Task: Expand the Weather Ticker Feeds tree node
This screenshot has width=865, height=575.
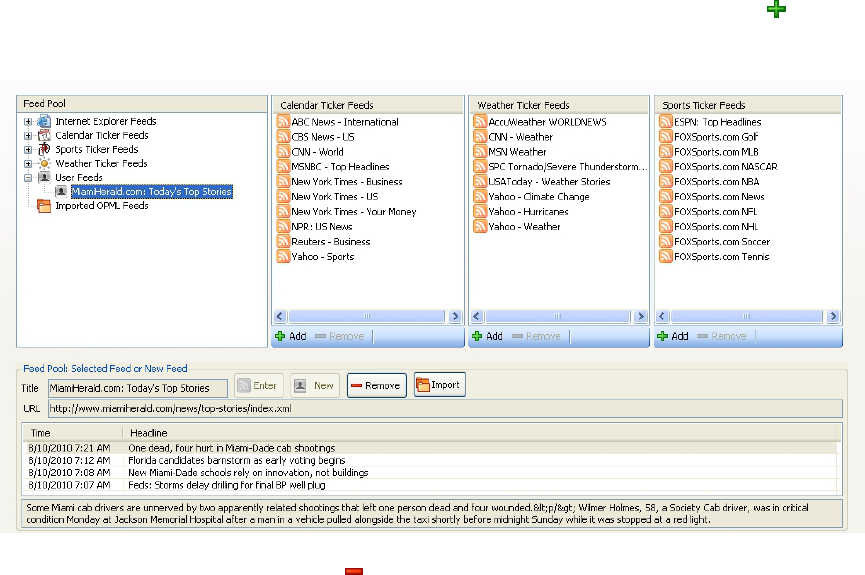Action: pos(28,163)
